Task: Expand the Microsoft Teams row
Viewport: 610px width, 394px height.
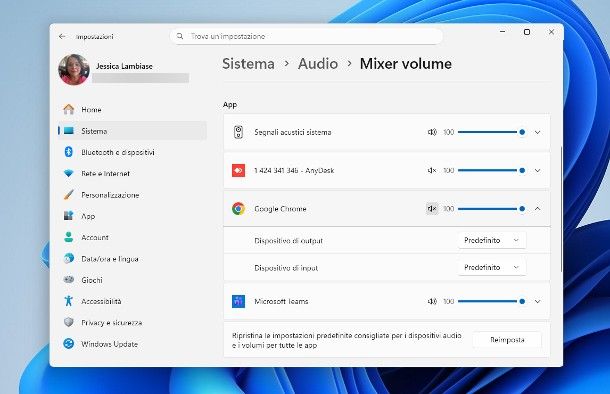Action: (537, 301)
